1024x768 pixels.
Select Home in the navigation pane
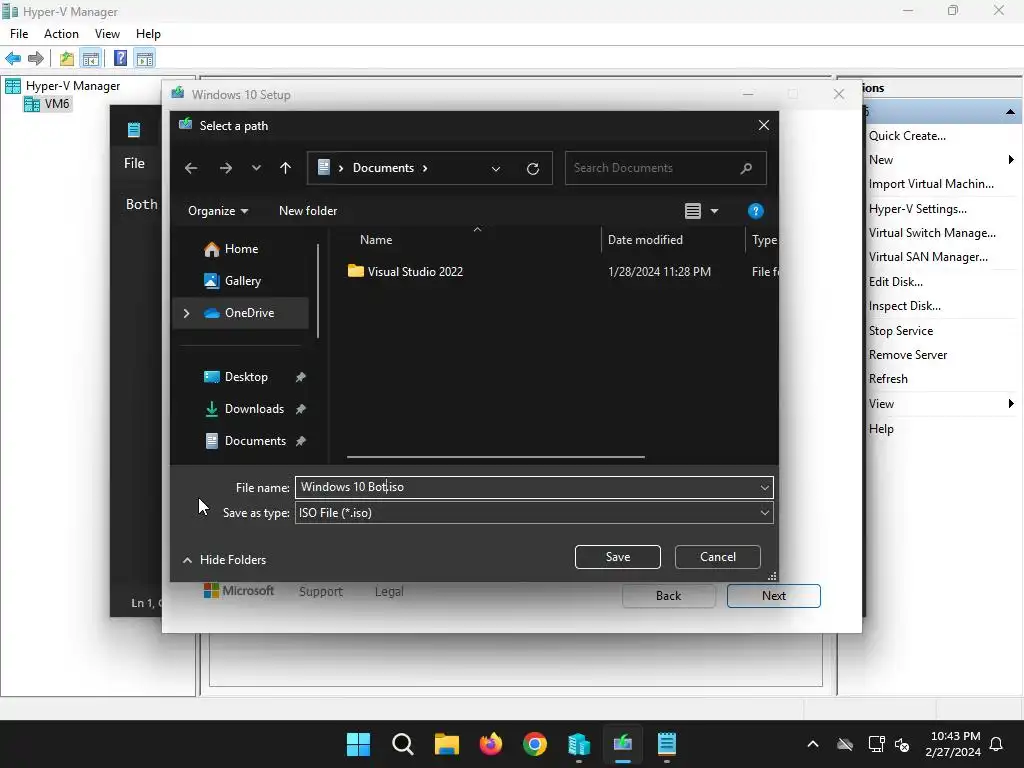[242, 249]
